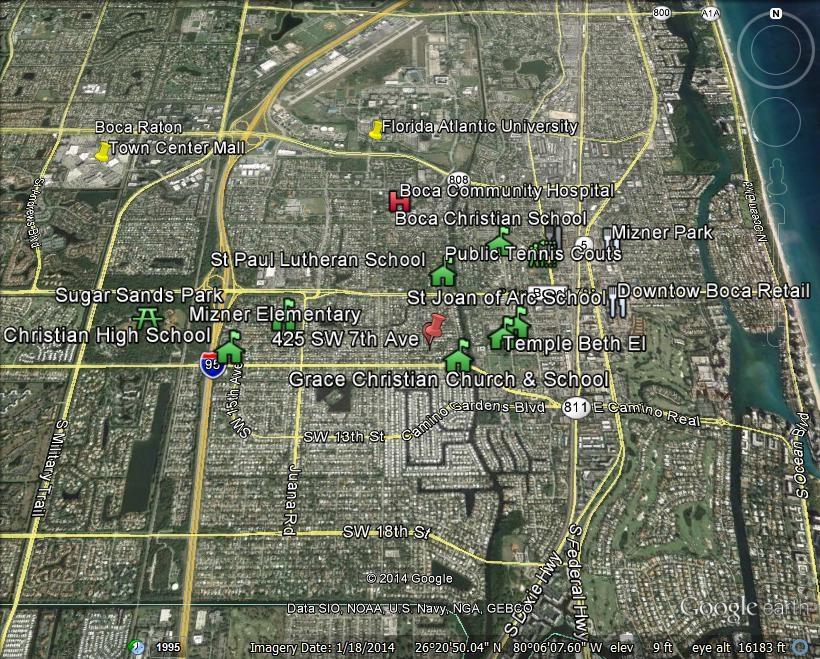Image resolution: width=820 pixels, height=659 pixels.
Task: Select the Public Tennis Couts label
Action: point(533,254)
